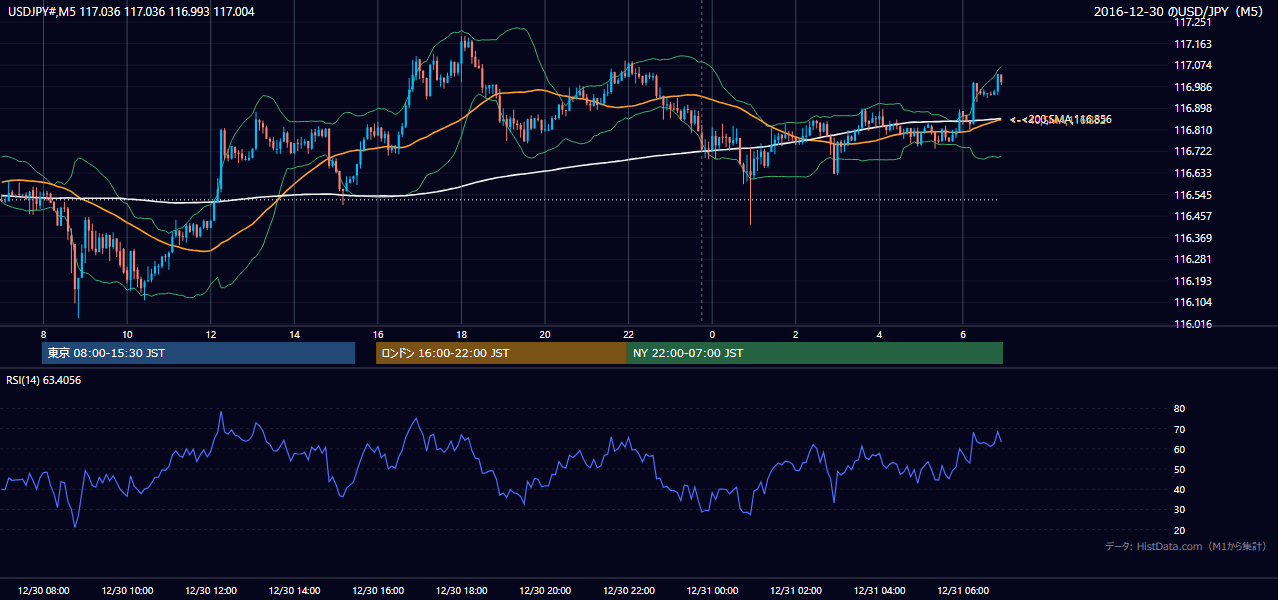Click the 200SMA 116.856 annotation label
The width and height of the screenshot is (1278, 600).
[x=1060, y=120]
